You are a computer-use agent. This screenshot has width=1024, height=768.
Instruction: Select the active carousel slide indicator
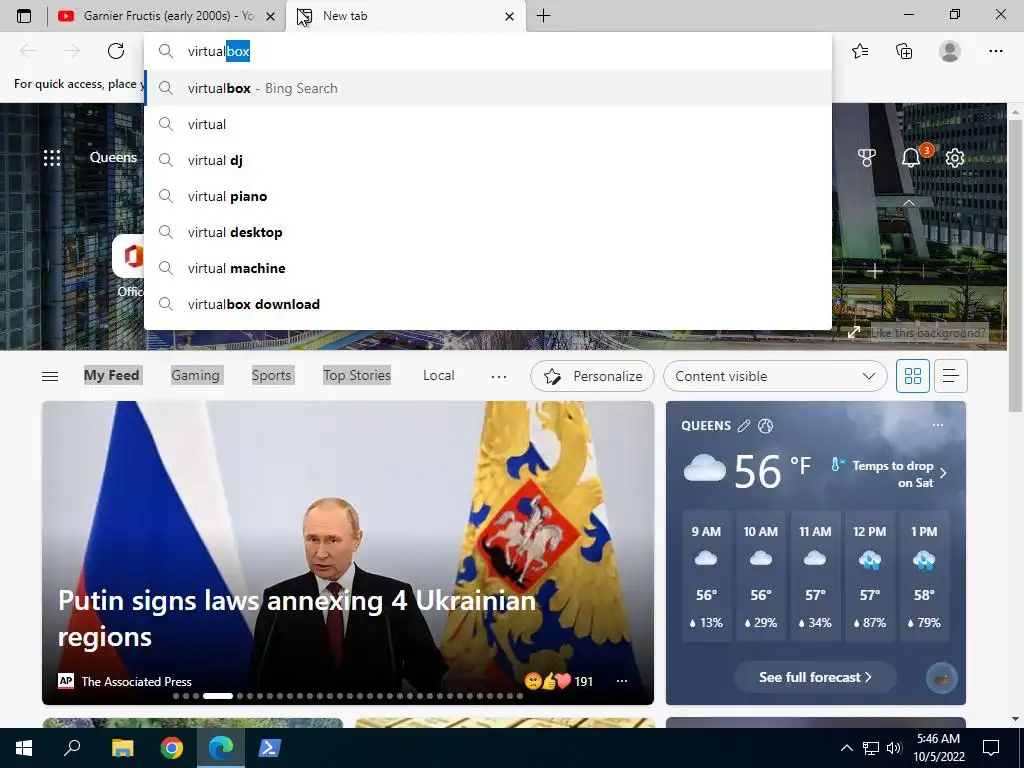click(x=217, y=696)
